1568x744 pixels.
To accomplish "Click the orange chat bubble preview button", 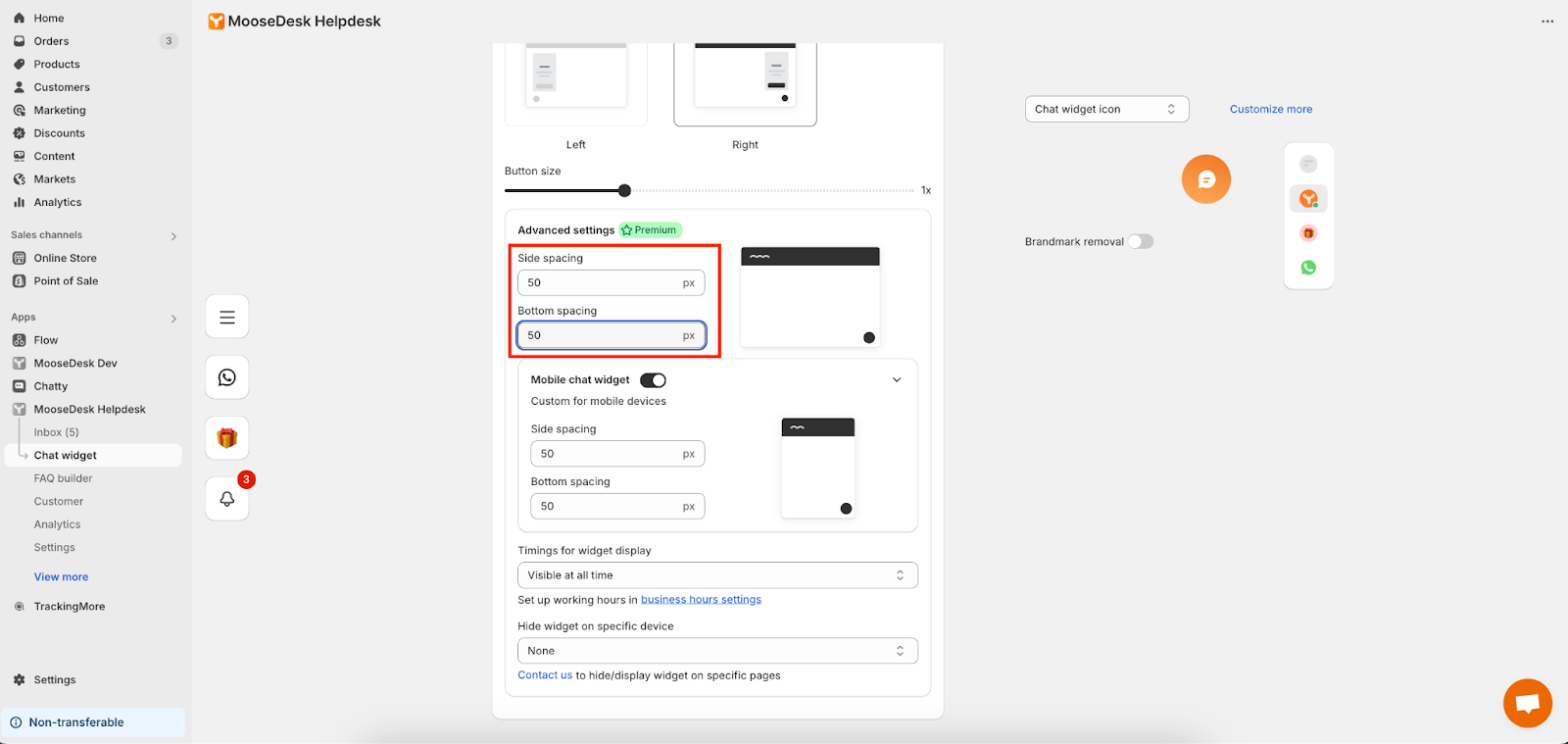I will 1206,179.
